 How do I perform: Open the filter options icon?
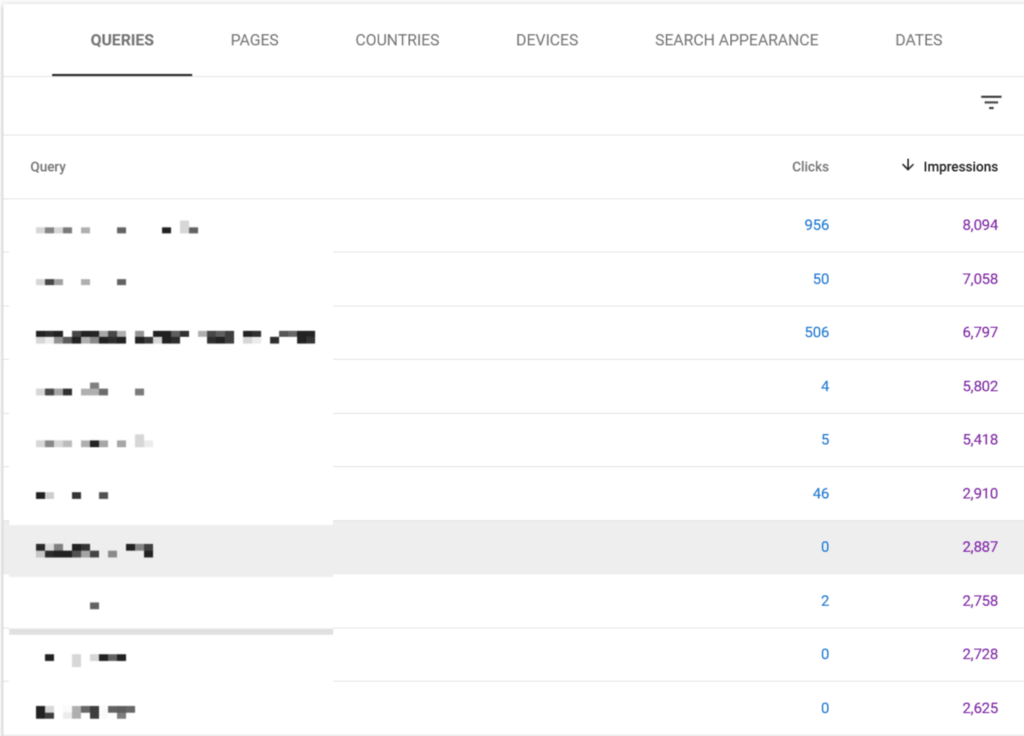(990, 102)
